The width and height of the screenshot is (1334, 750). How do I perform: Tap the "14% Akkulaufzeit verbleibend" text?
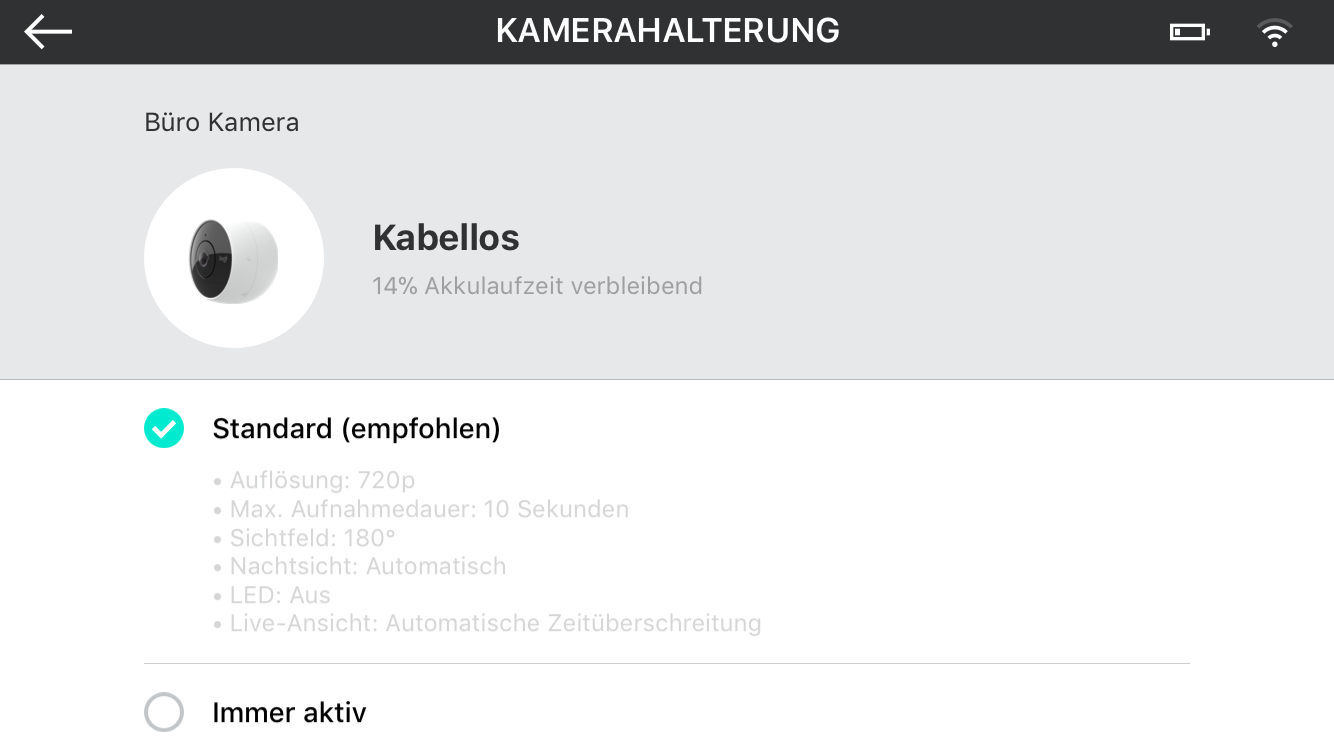(x=537, y=286)
